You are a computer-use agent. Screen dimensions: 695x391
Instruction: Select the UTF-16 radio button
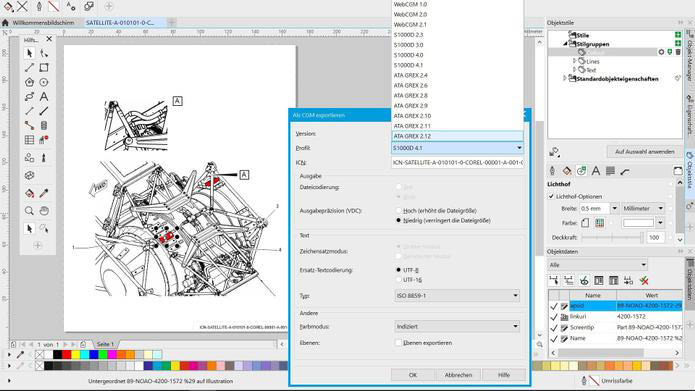point(398,279)
